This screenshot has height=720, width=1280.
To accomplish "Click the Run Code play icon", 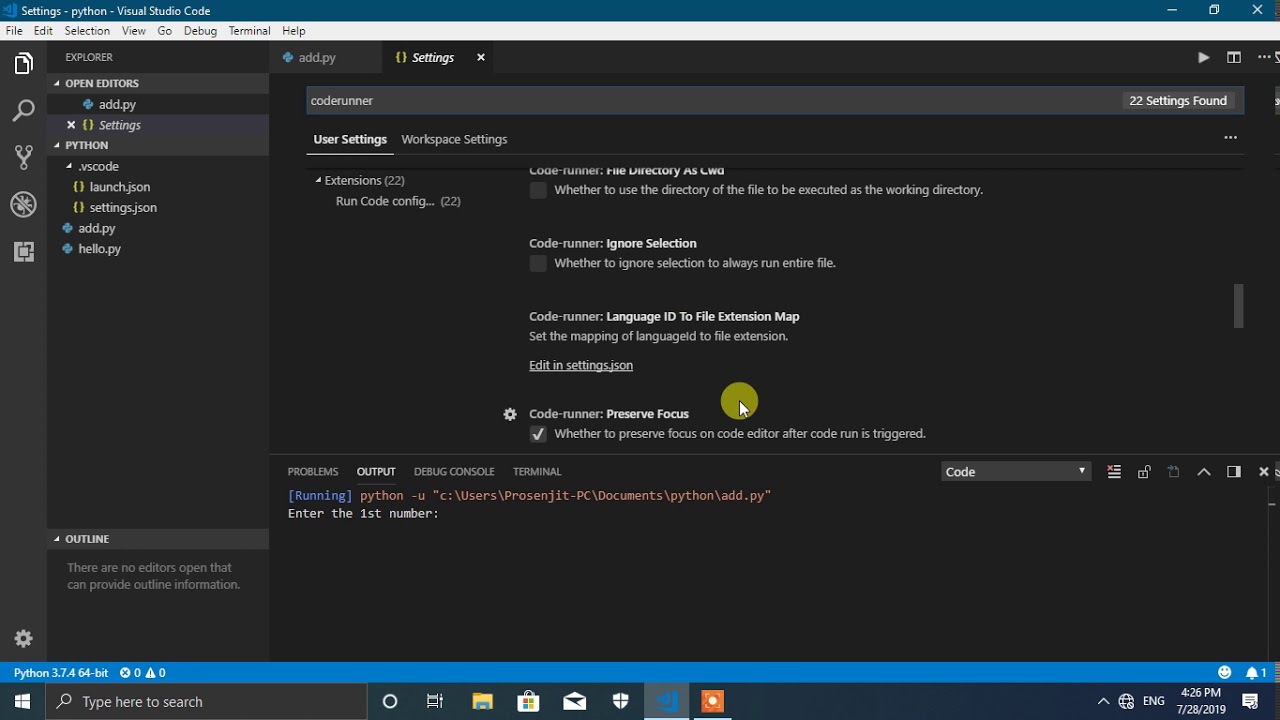I will (1203, 58).
